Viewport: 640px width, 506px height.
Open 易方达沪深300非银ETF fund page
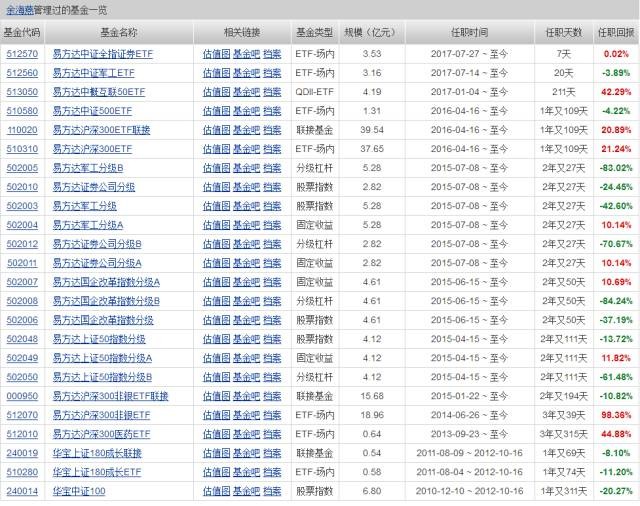pyautogui.click(x=101, y=415)
